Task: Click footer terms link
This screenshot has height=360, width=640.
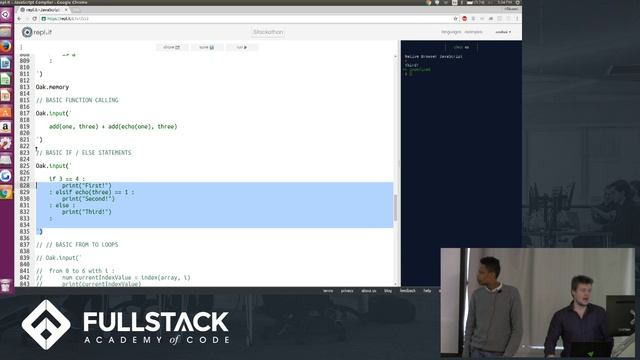Action: [x=328, y=291]
